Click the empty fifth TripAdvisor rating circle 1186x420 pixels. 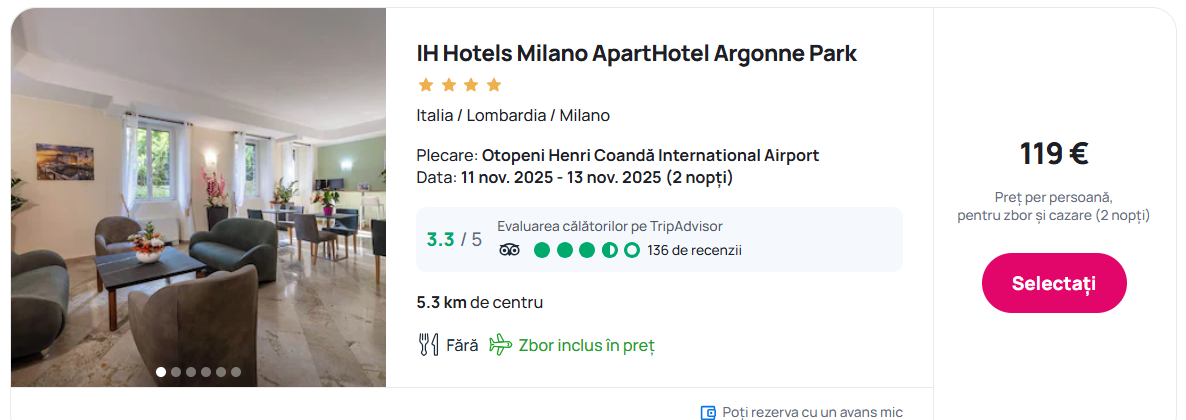tap(632, 250)
